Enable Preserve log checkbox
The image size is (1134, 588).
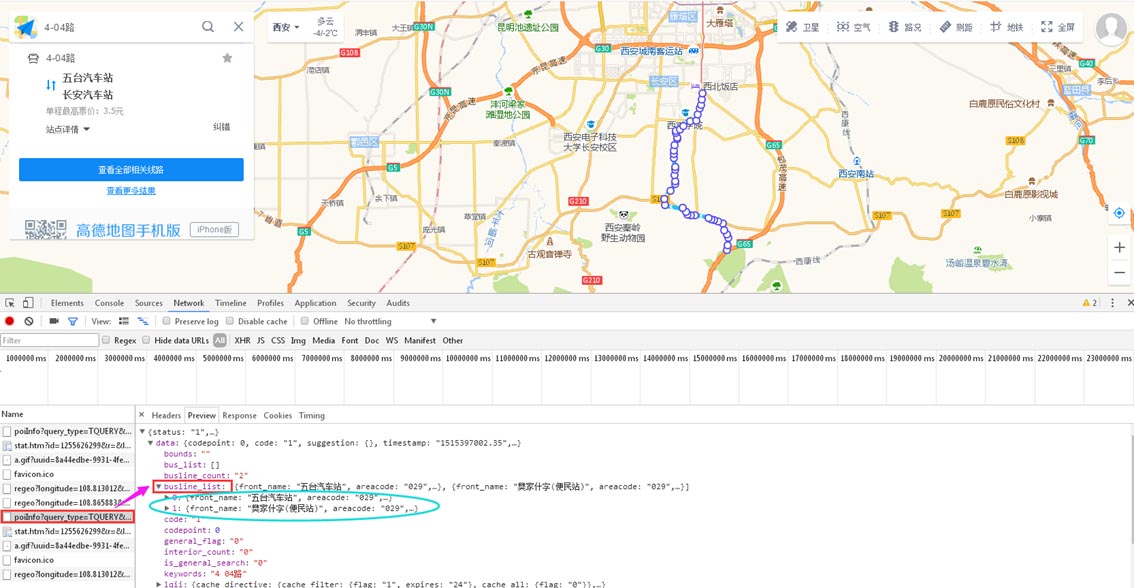(x=166, y=321)
